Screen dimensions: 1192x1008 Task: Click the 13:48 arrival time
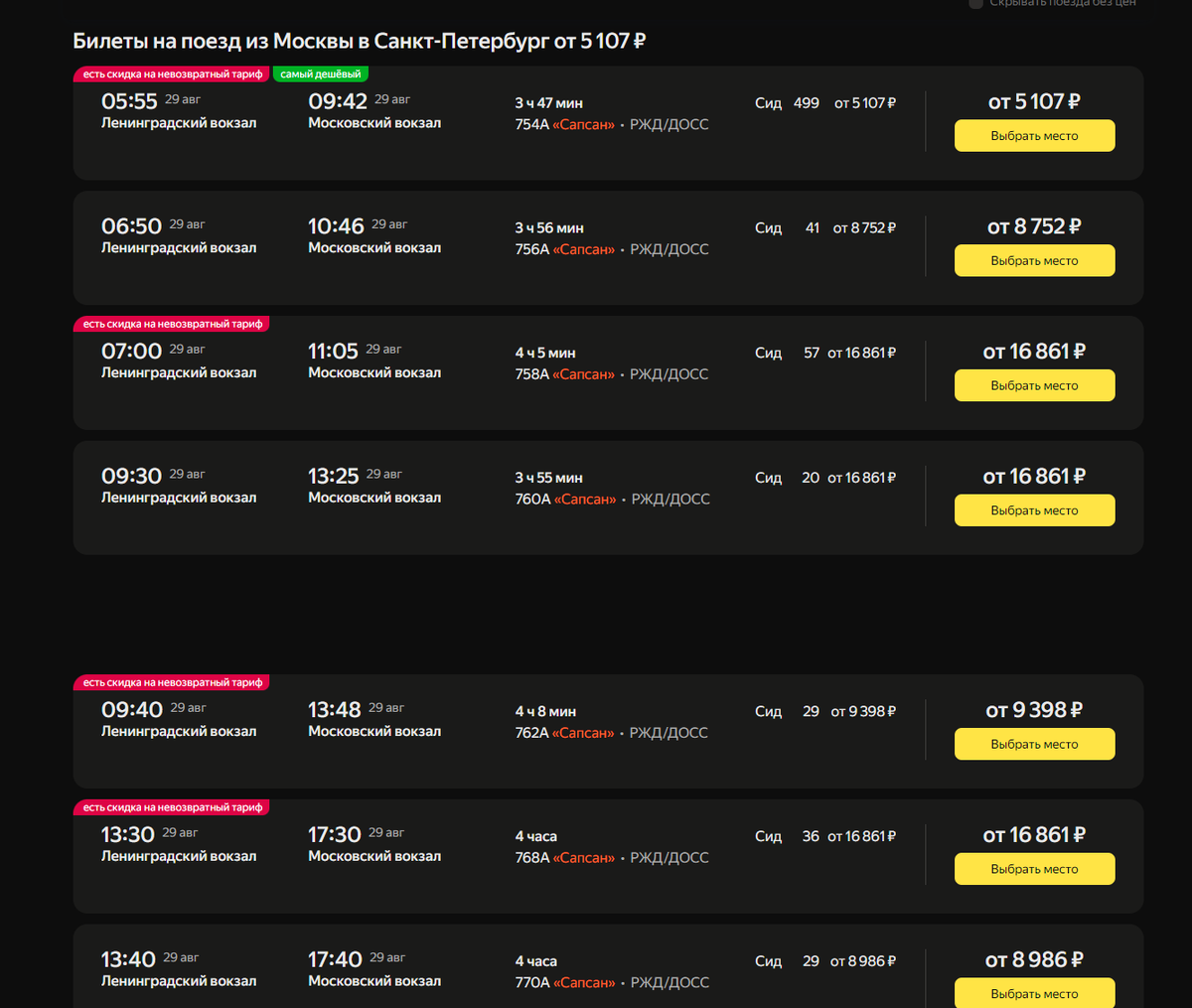tap(335, 710)
